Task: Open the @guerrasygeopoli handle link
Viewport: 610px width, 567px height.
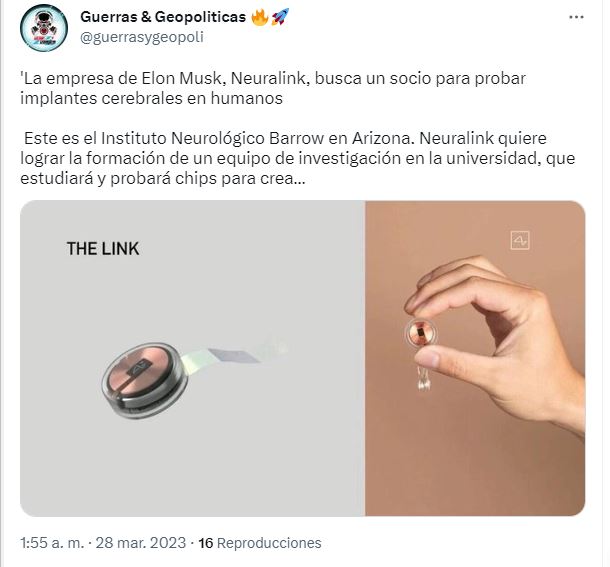Action: [x=142, y=37]
